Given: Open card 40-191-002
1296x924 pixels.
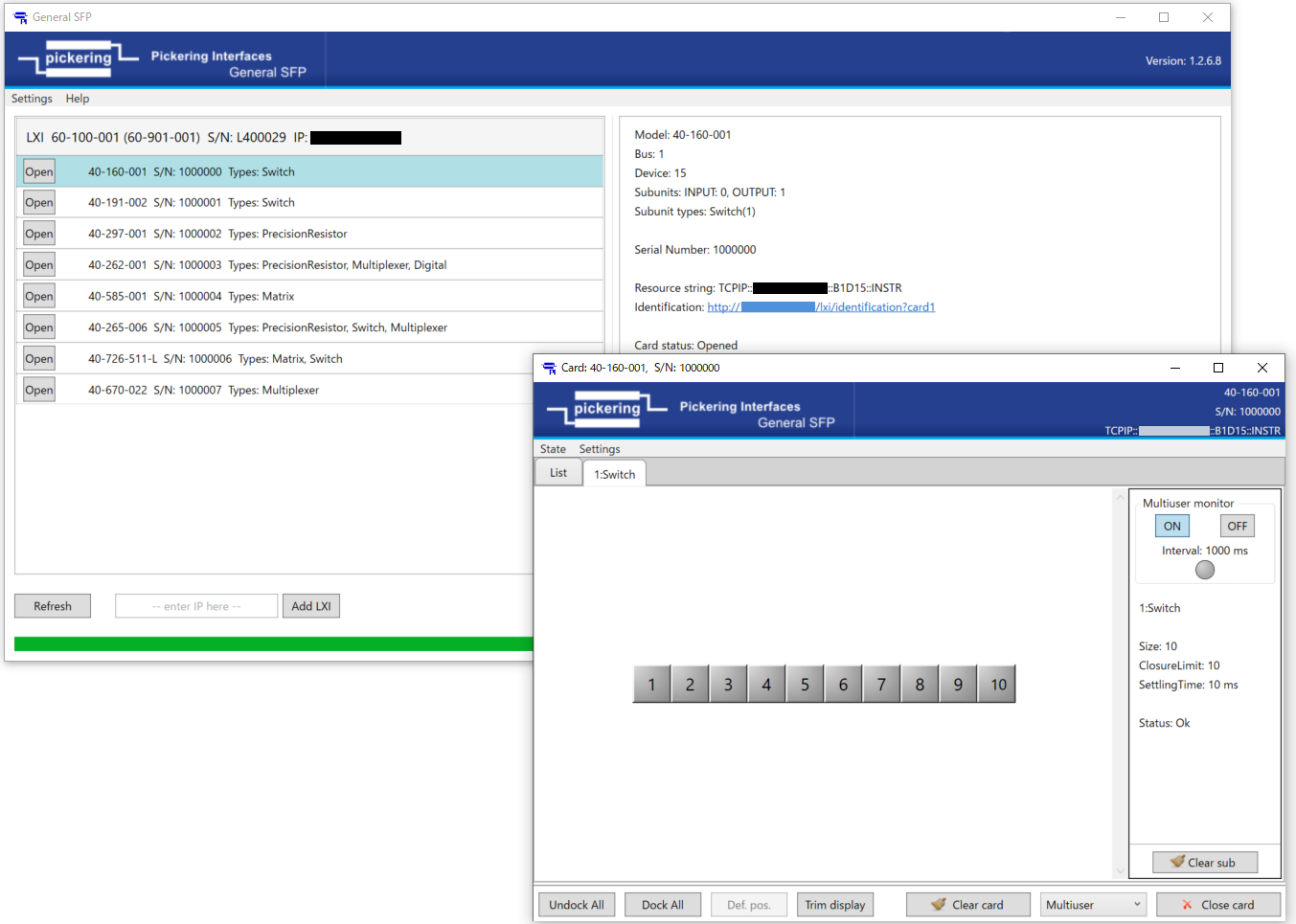Looking at the screenshot, I should click(x=39, y=203).
